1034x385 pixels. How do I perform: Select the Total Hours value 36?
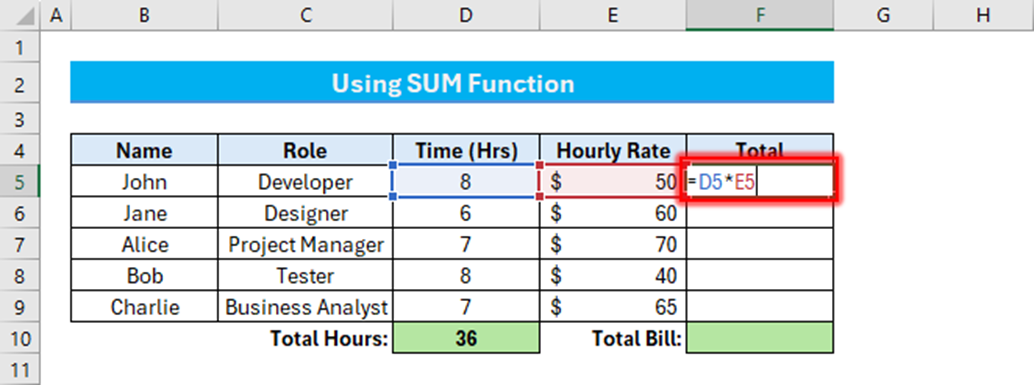click(466, 338)
